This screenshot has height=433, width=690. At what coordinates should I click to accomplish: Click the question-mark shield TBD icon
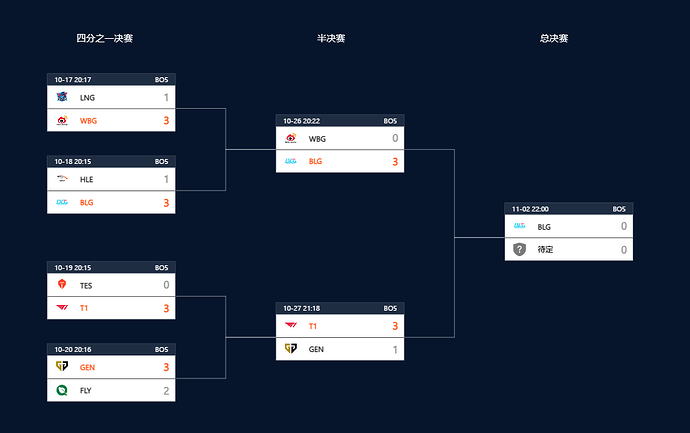[x=520, y=250]
